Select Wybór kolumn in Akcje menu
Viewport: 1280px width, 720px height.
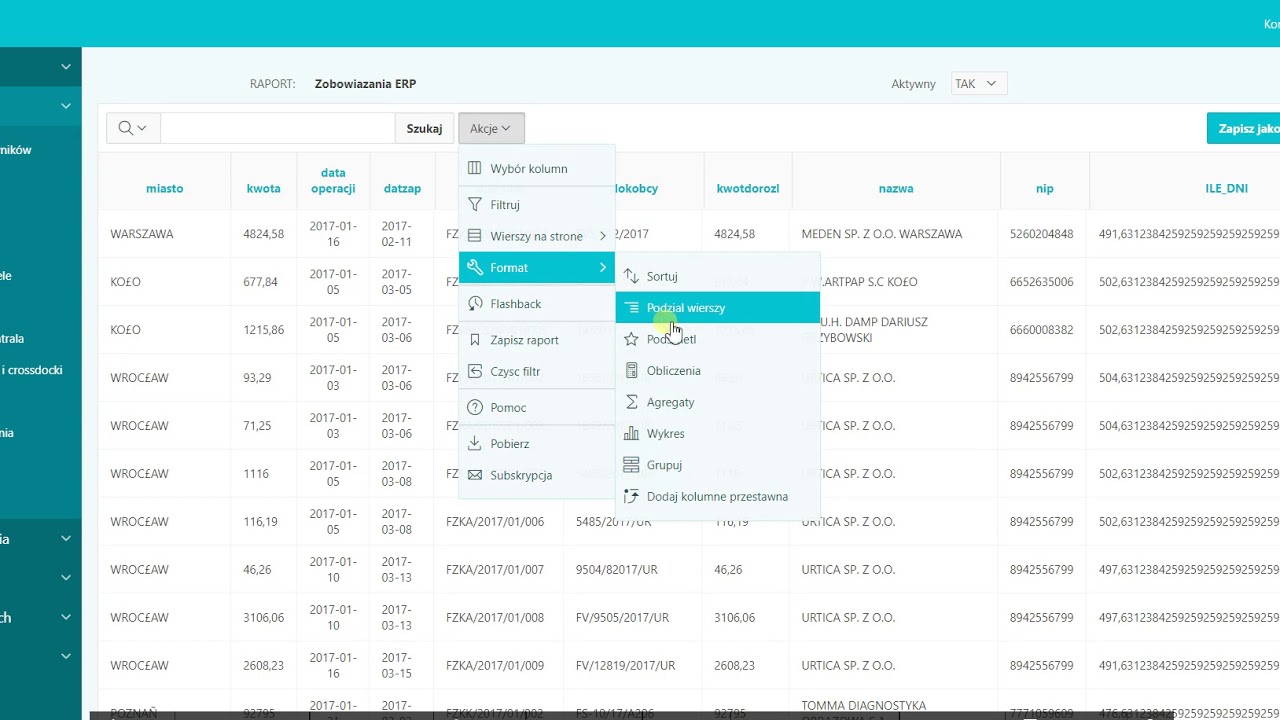(537, 169)
